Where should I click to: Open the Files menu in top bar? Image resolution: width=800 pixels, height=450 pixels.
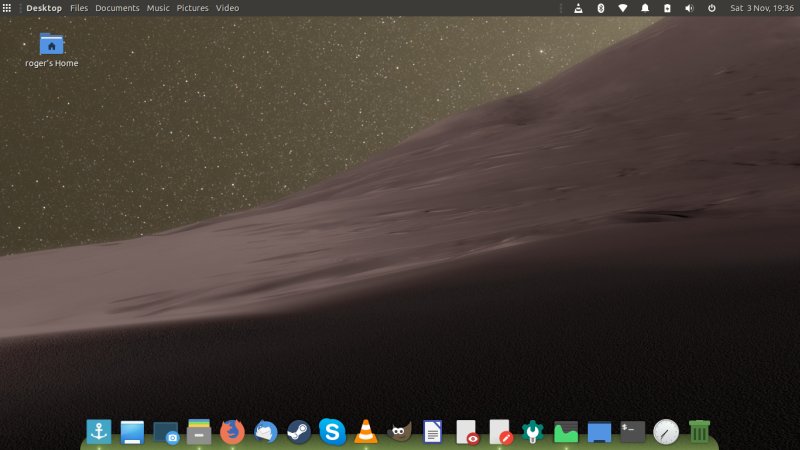coord(79,8)
